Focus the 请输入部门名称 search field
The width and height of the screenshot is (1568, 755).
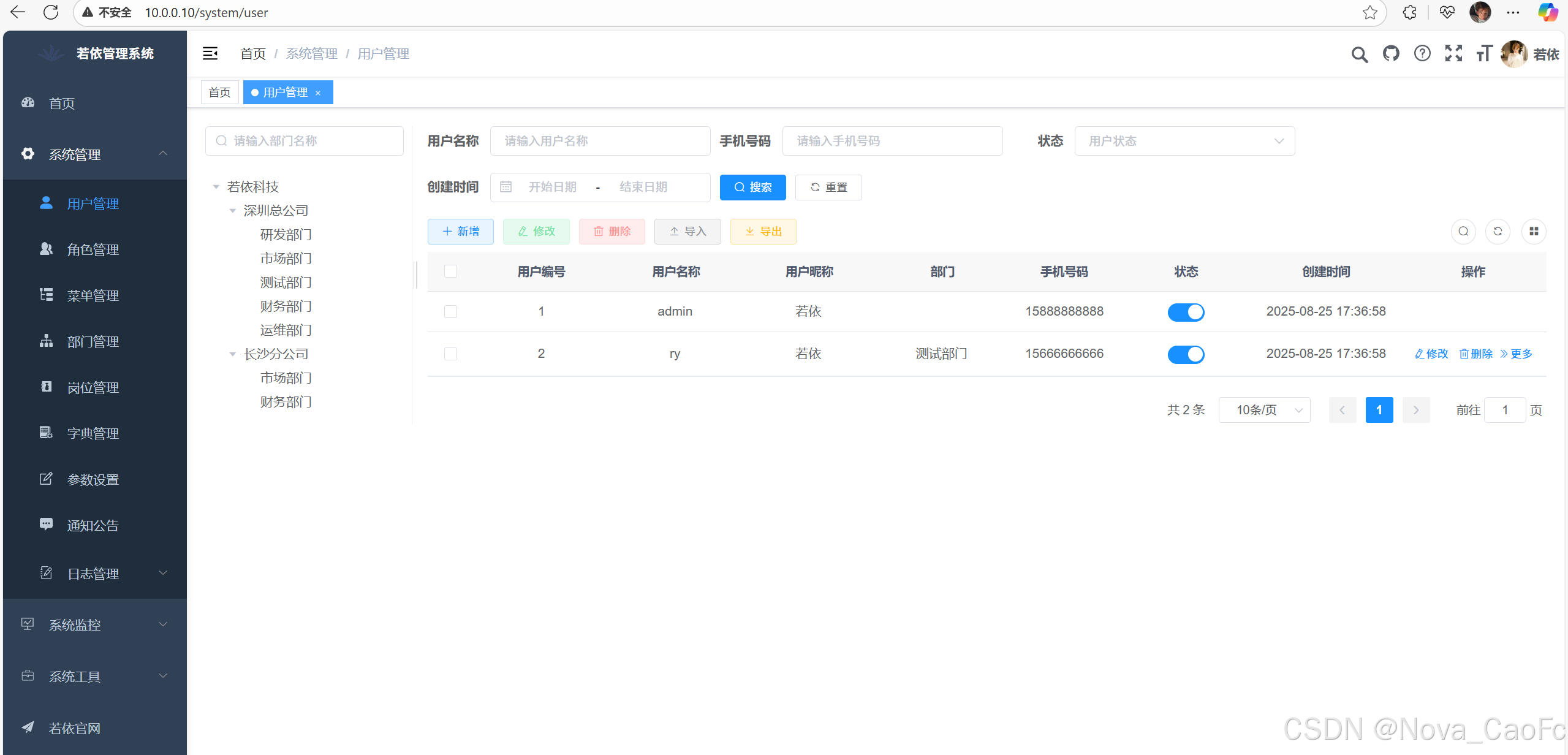click(x=305, y=141)
